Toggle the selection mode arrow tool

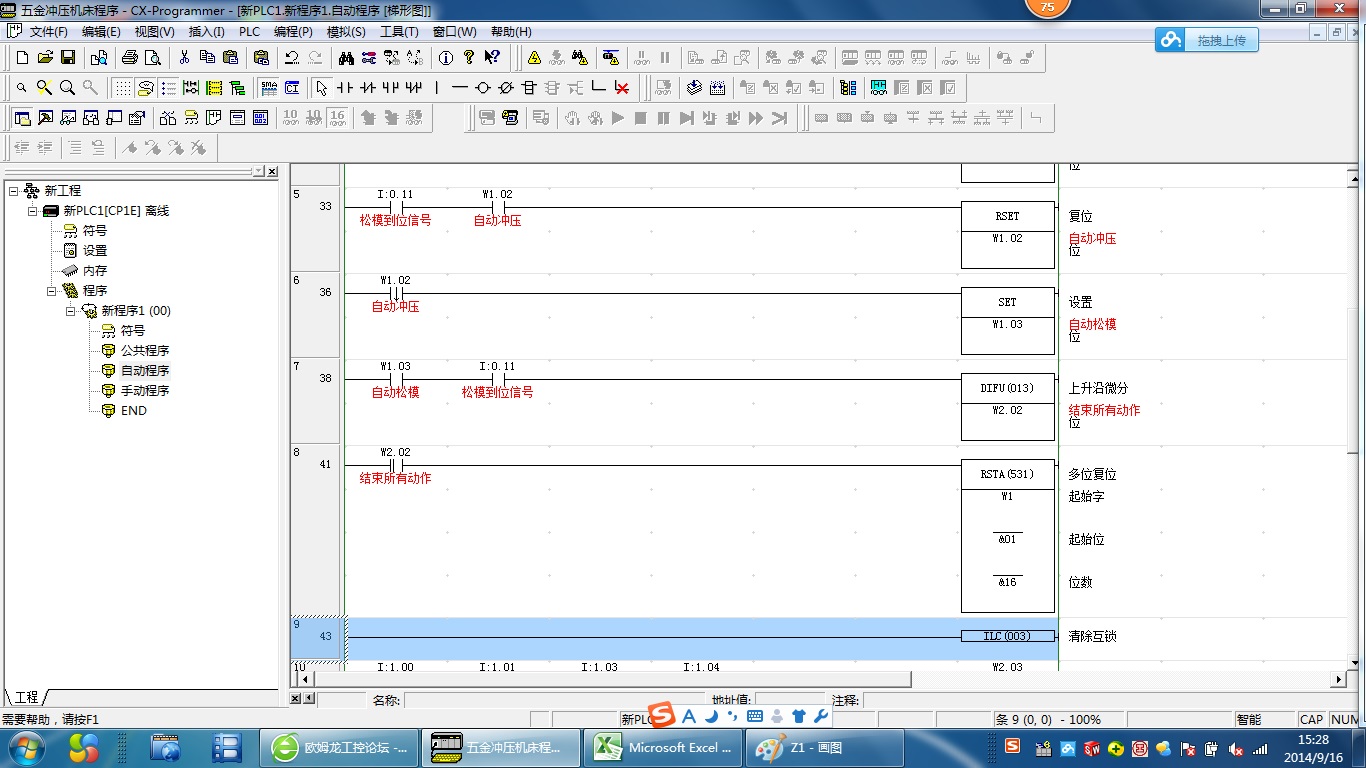click(321, 88)
